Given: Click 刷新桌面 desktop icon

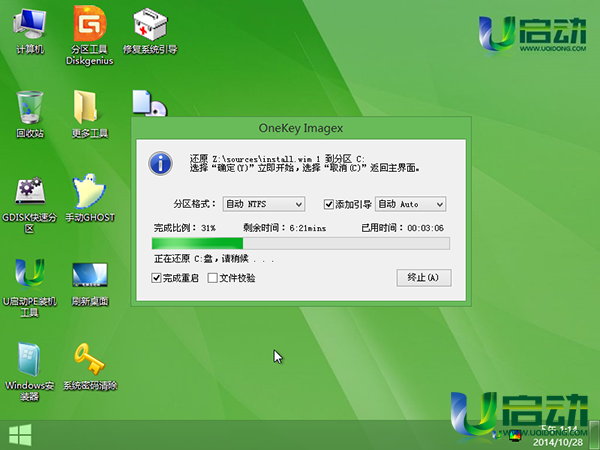Looking at the screenshot, I should pos(90,284).
